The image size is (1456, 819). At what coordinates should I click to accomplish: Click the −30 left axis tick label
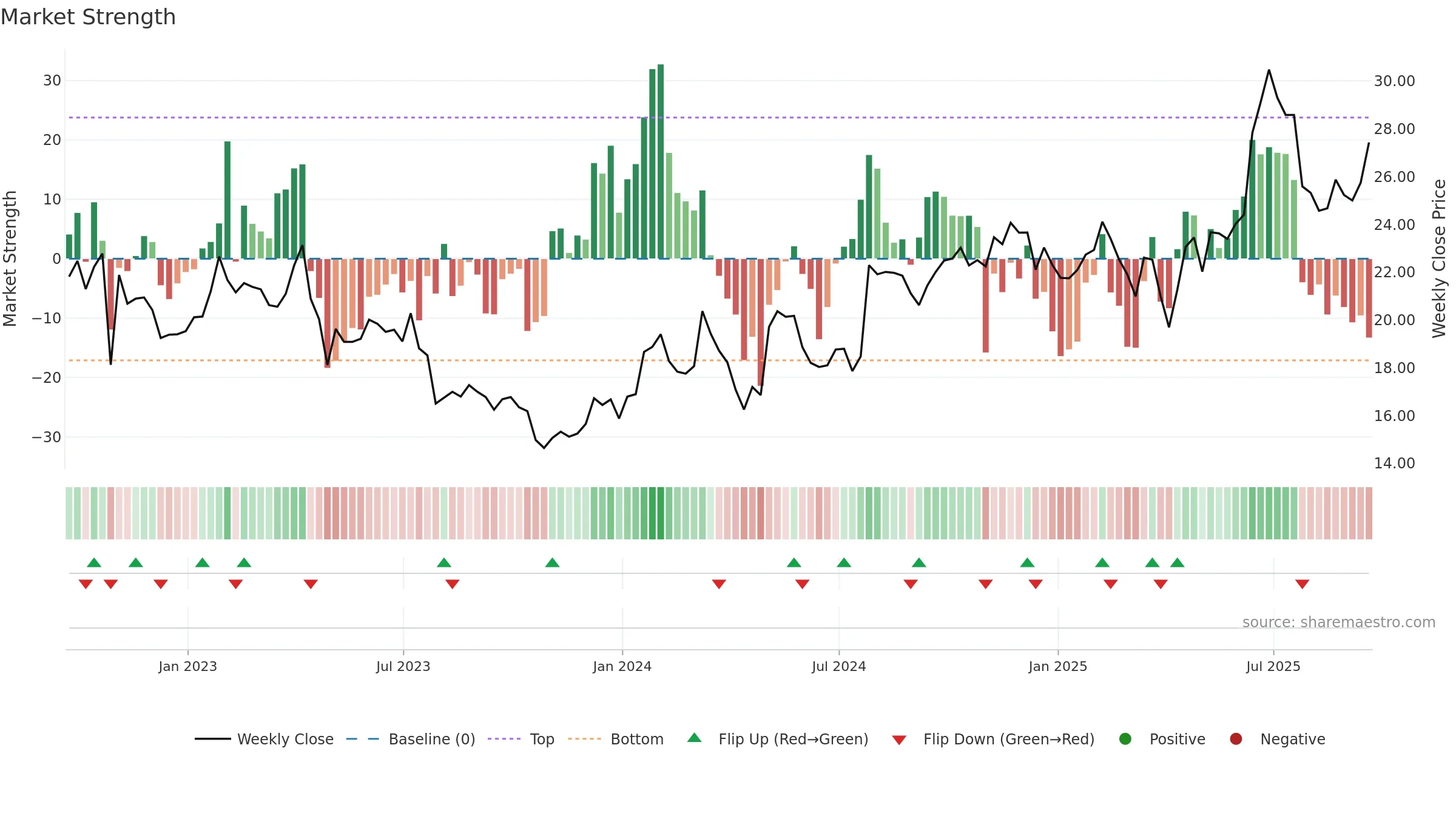(x=47, y=437)
